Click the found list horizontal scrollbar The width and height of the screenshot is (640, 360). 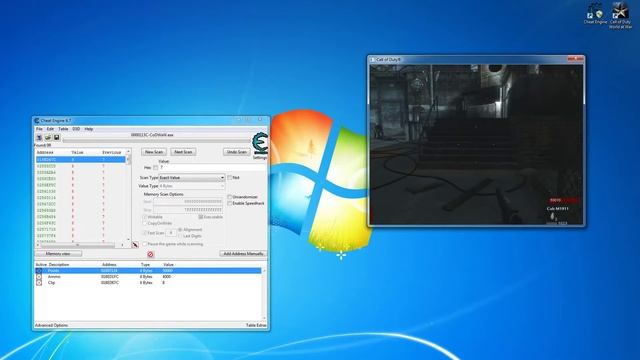[x=81, y=245]
